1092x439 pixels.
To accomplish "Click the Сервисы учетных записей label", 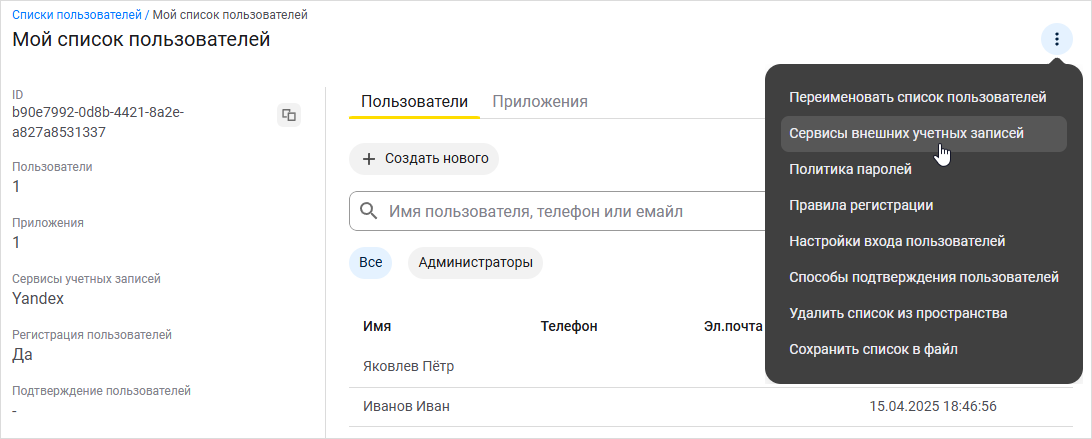I will click(86, 279).
